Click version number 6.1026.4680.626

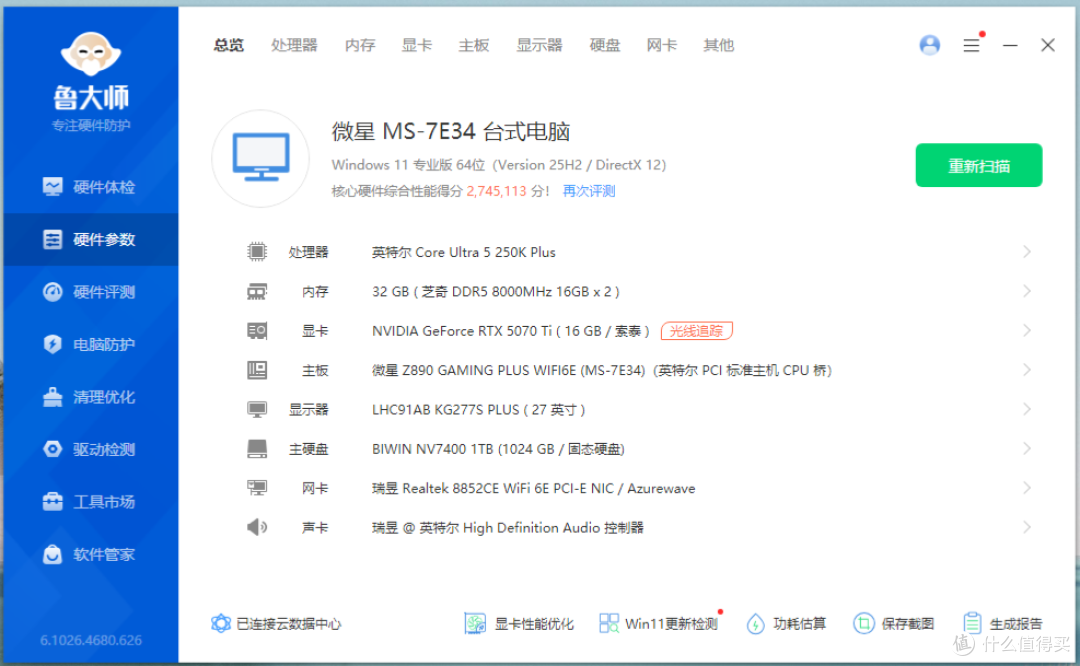coord(91,640)
